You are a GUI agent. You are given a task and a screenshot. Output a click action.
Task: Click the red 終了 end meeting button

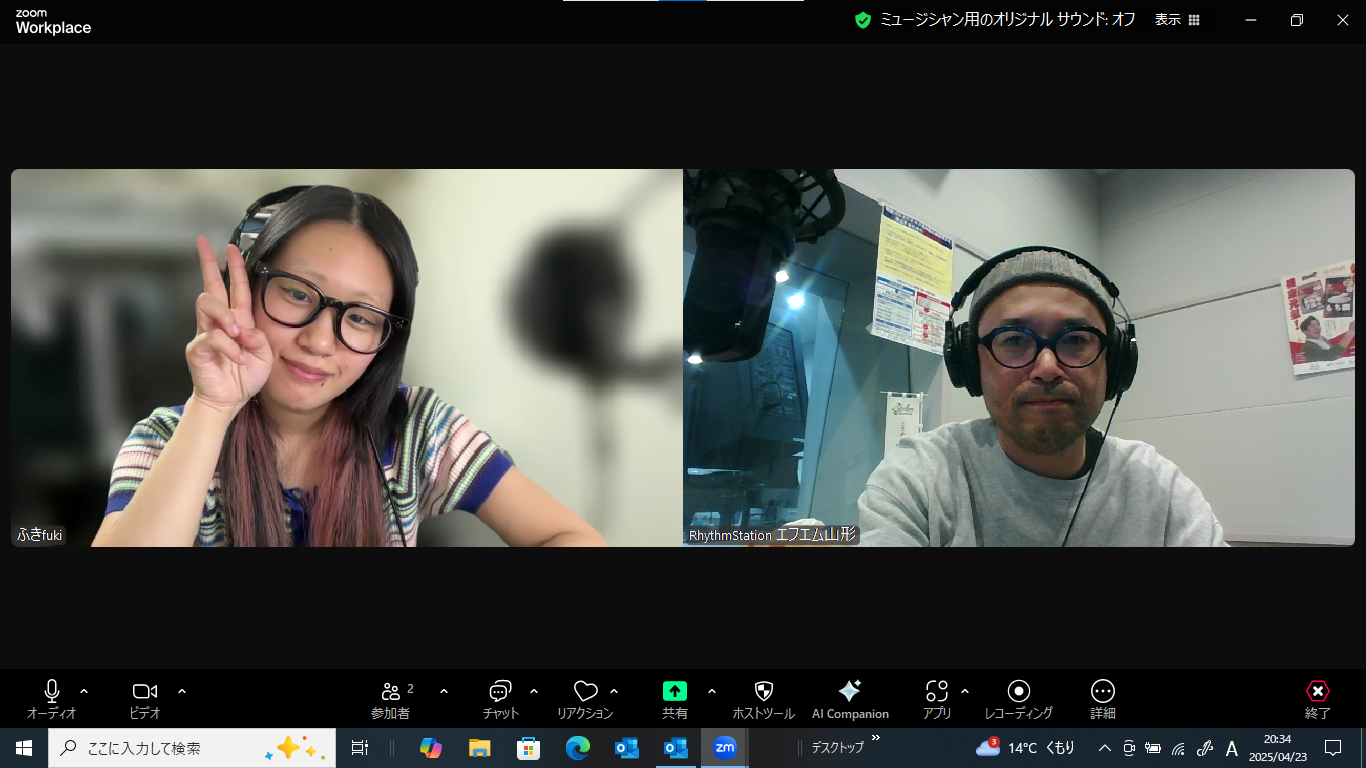point(1318,697)
